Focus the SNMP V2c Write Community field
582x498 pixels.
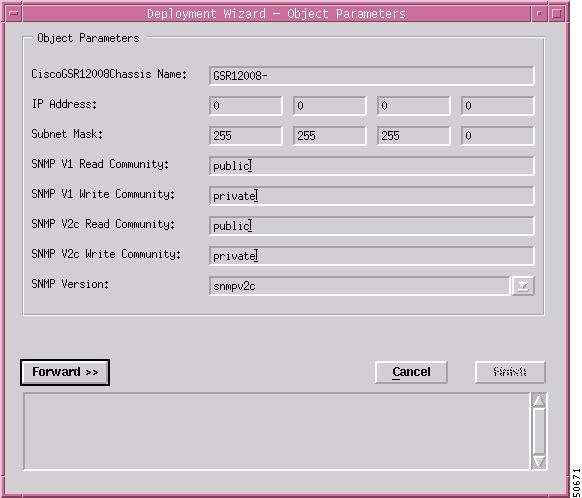pos(372,256)
